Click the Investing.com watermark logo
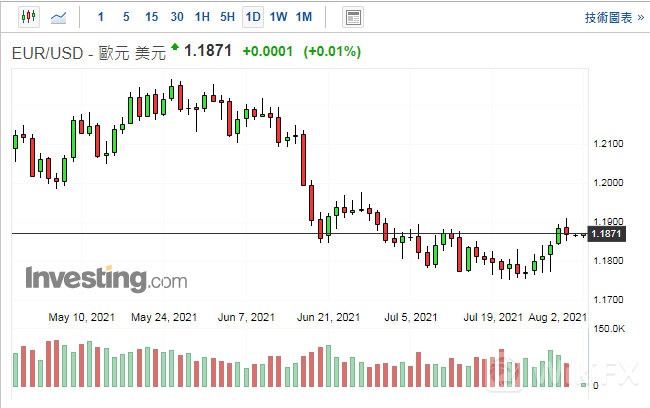 click(100, 277)
